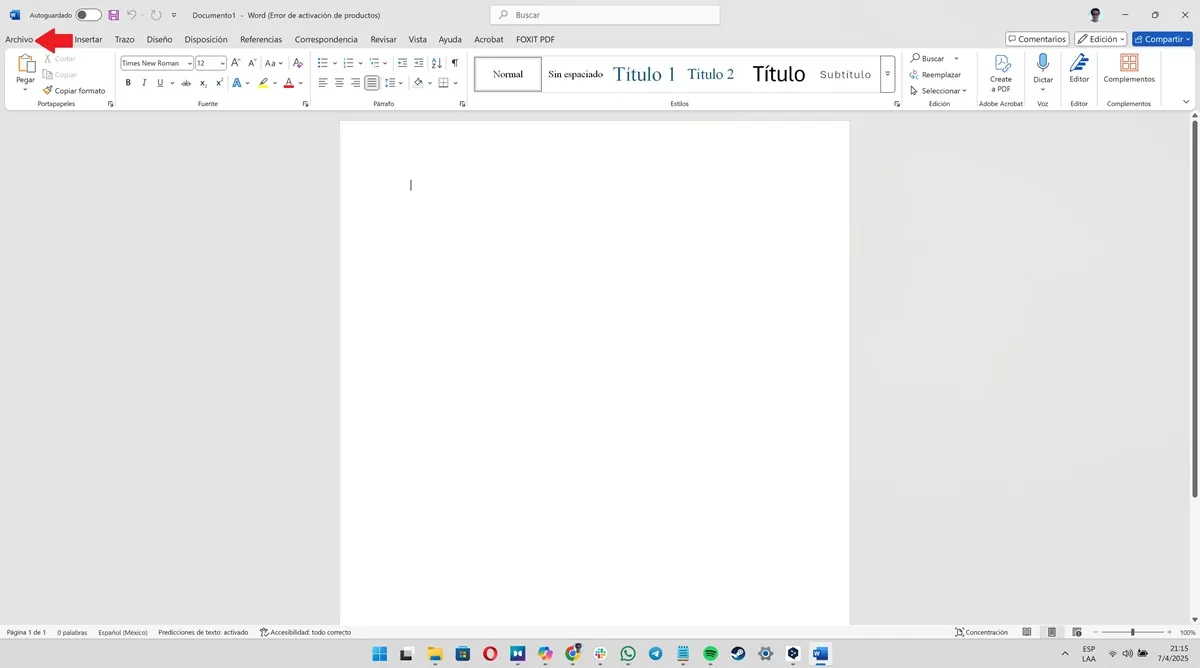Open the Buscar find dropdown in Edición
Image resolution: width=1200 pixels, height=668 pixels.
[956, 59]
